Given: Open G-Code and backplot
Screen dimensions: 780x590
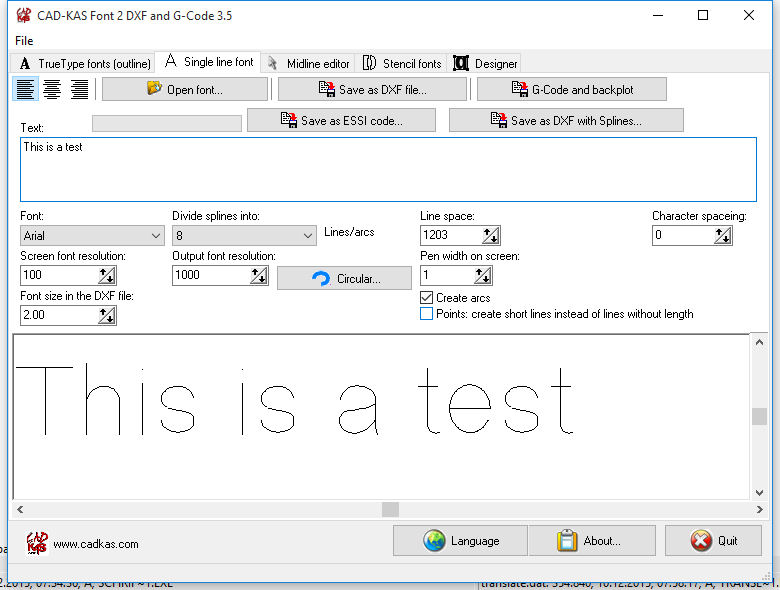Looking at the screenshot, I should [x=571, y=89].
